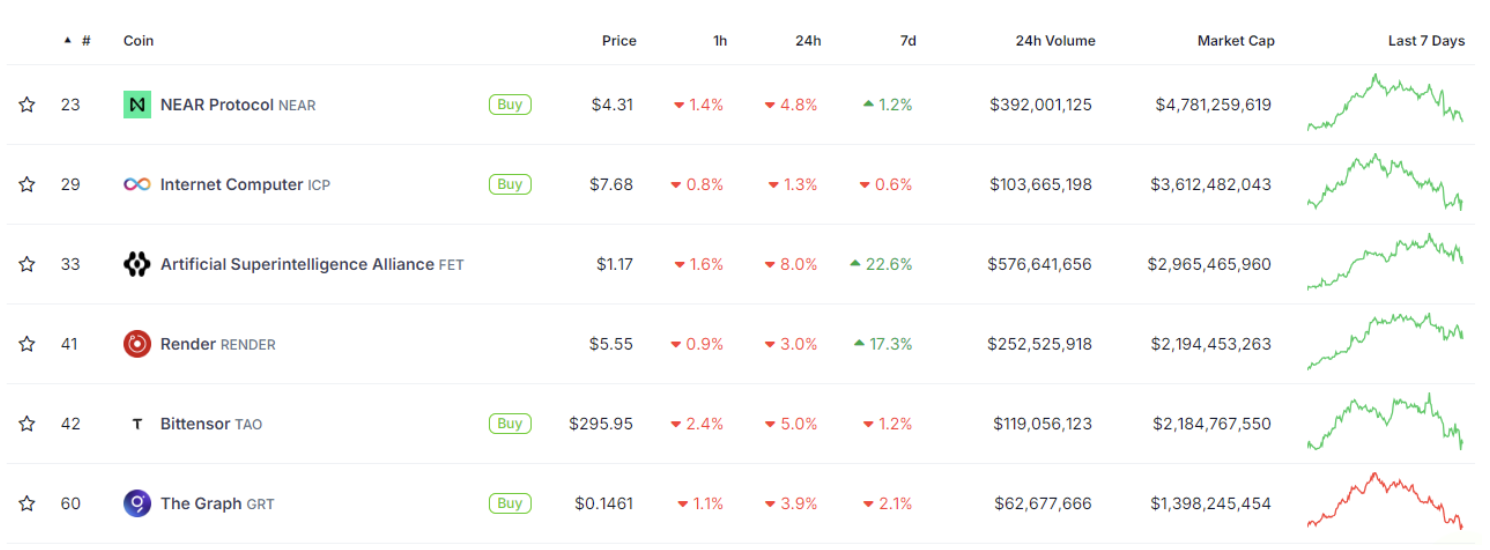Sort by the 7d change header
This screenshot has width=1490, height=550.
point(908,41)
